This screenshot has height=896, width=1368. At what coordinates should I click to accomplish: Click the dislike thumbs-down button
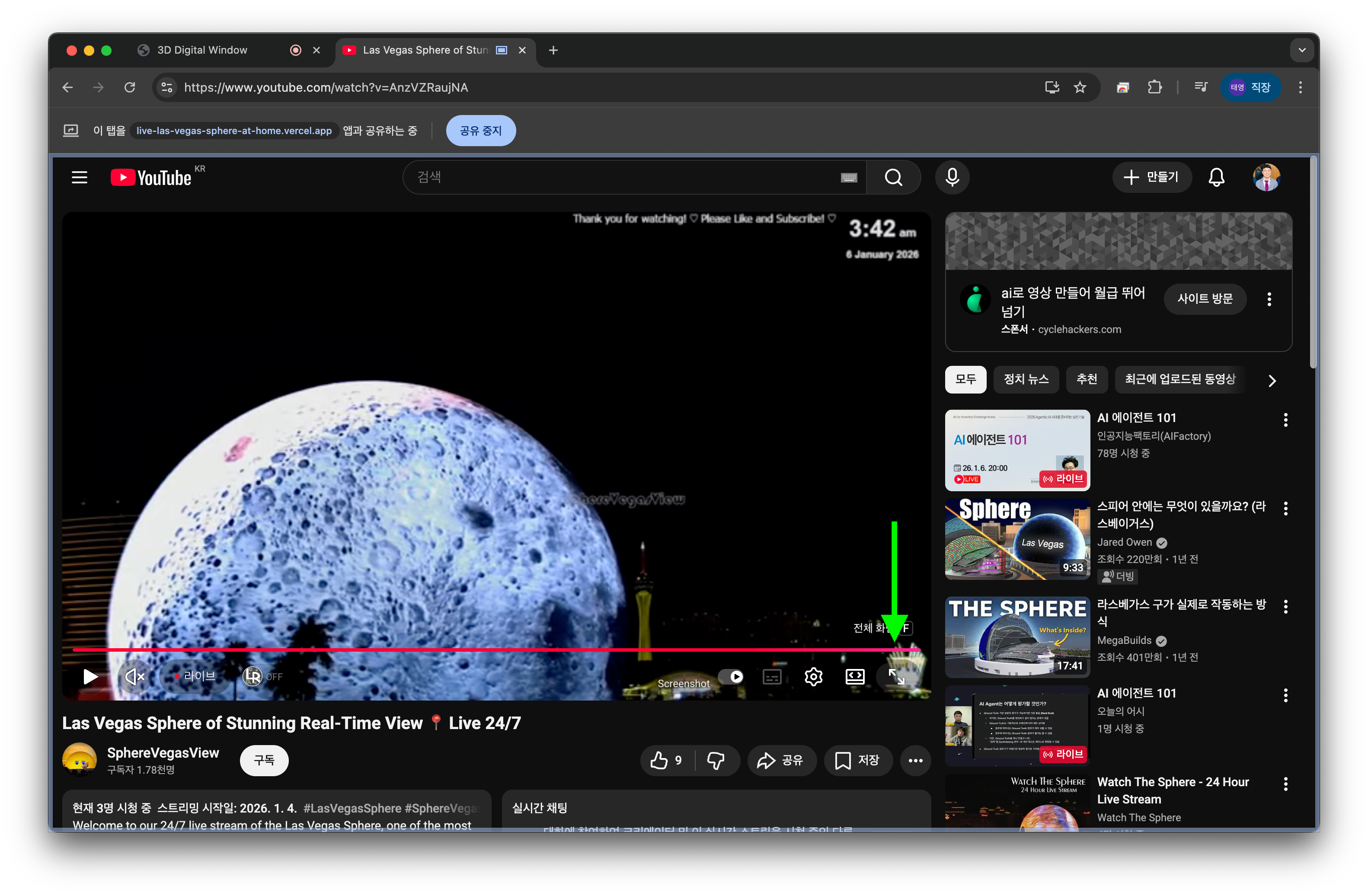[716, 760]
